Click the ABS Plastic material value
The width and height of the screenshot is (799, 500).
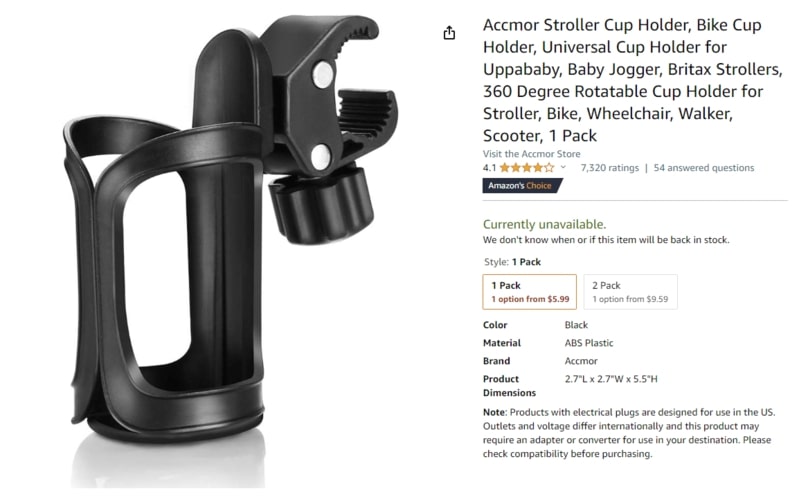pos(589,343)
